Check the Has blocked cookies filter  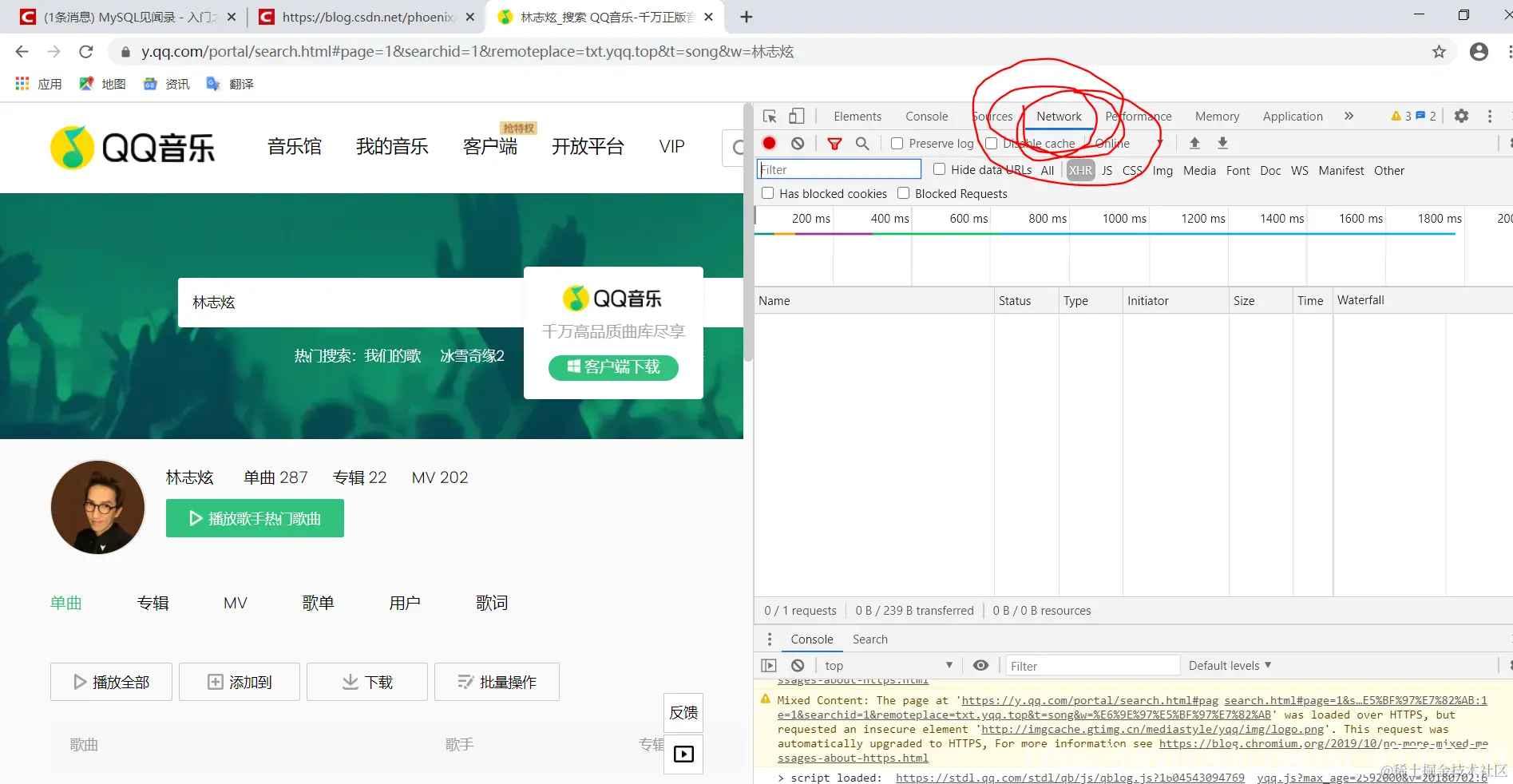coord(768,193)
